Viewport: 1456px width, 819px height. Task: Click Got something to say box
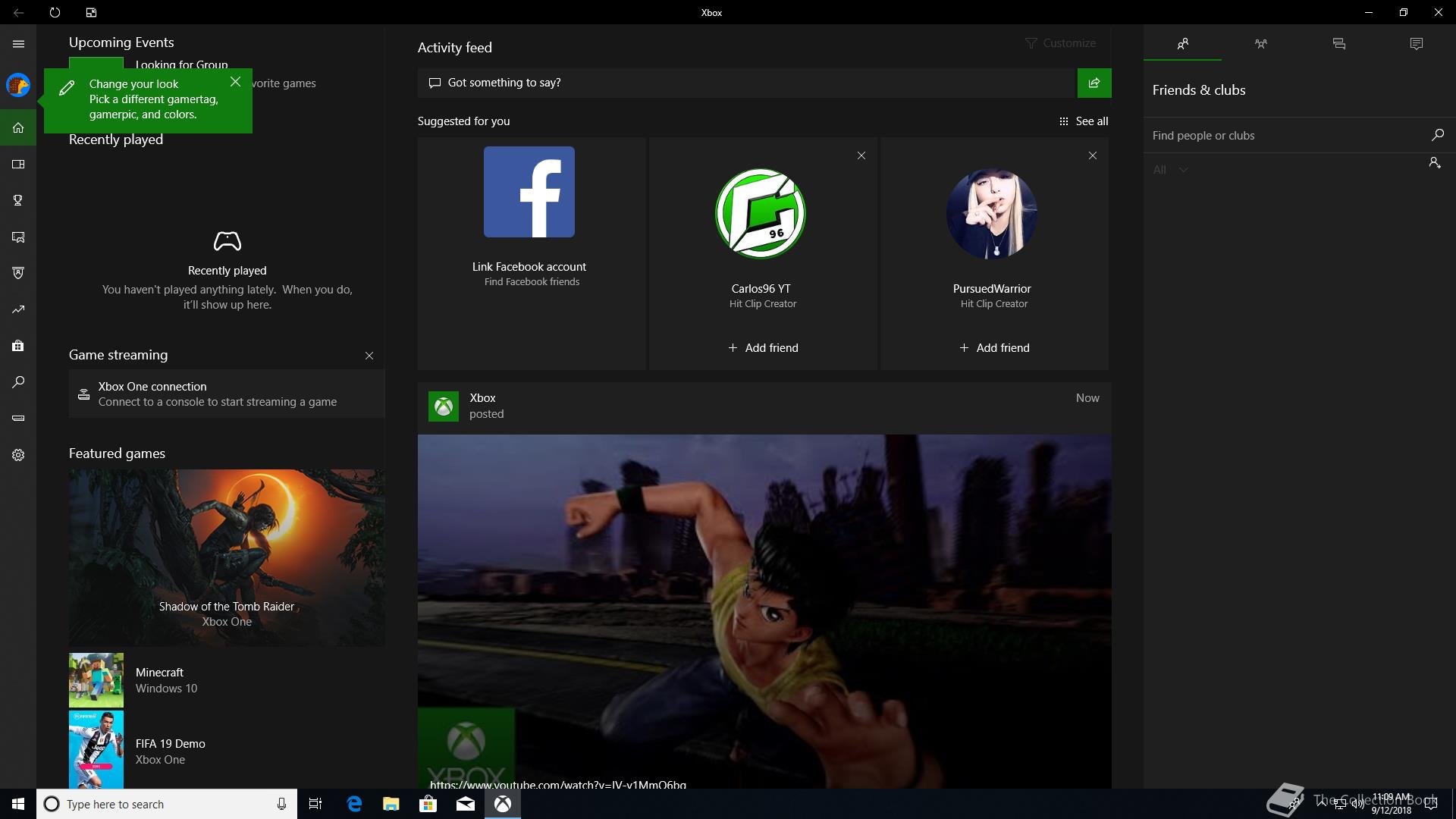[x=747, y=83]
